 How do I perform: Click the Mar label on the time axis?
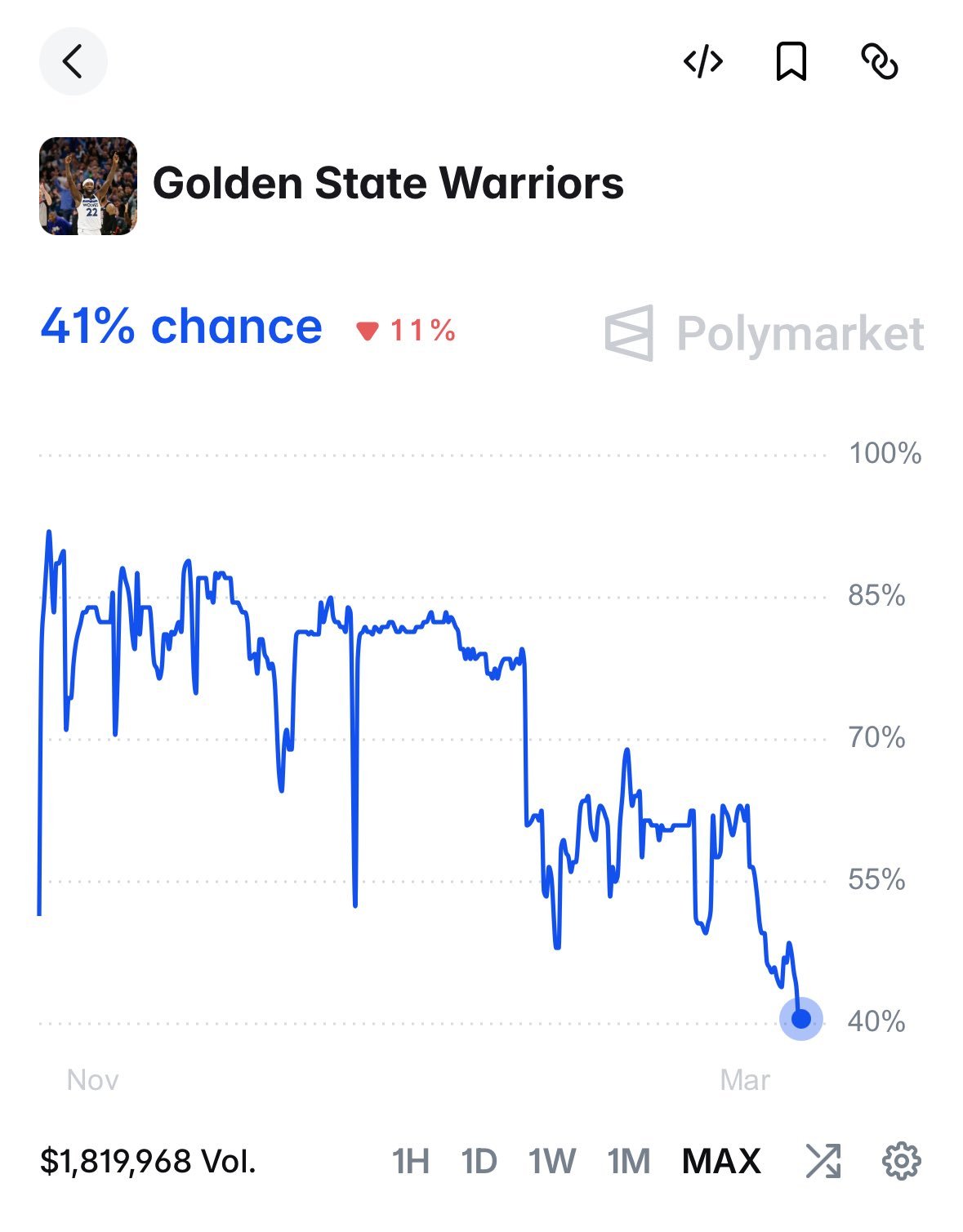pyautogui.click(x=744, y=1079)
